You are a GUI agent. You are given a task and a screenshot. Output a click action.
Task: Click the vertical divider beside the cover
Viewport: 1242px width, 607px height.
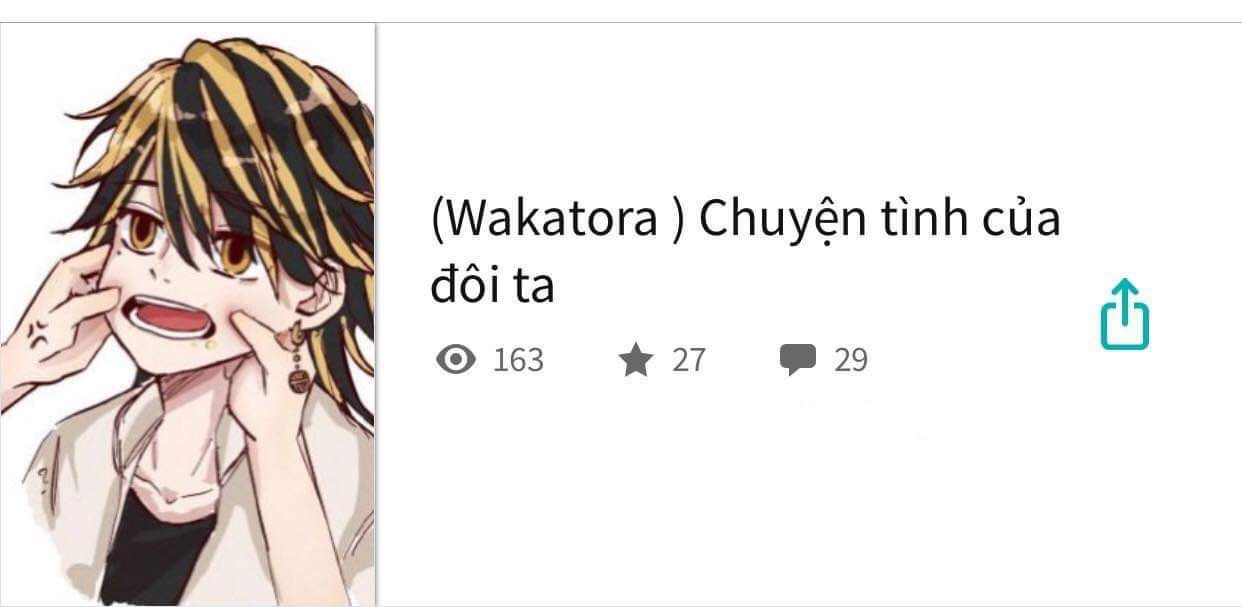376,314
